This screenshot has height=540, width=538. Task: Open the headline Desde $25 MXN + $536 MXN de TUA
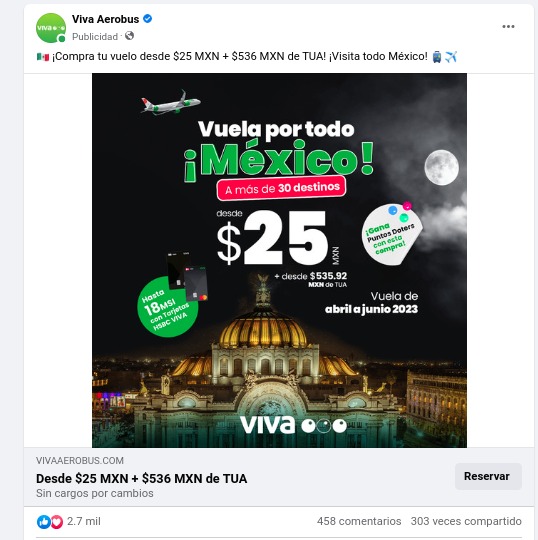[142, 479]
